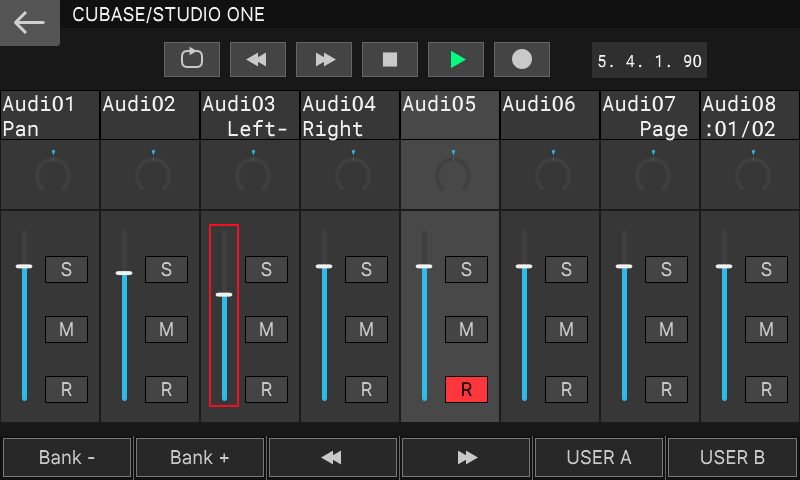Solo the Audi06 track

566,269
